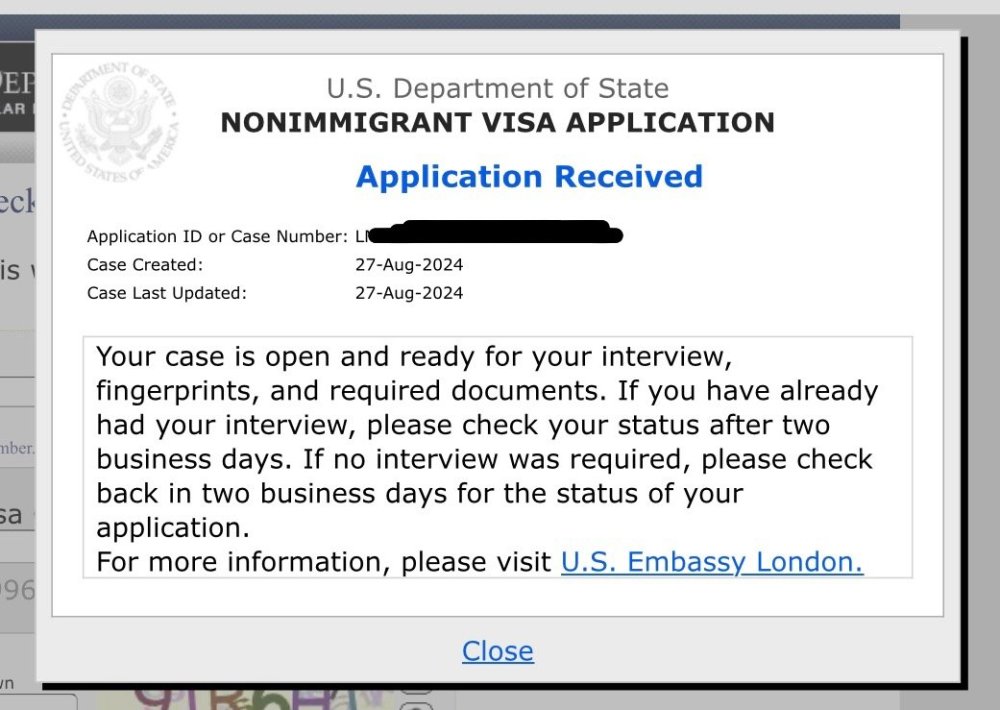Screen dimensions: 1000x710
Task: Open the U.S. Embassy London link
Action: (x=711, y=562)
